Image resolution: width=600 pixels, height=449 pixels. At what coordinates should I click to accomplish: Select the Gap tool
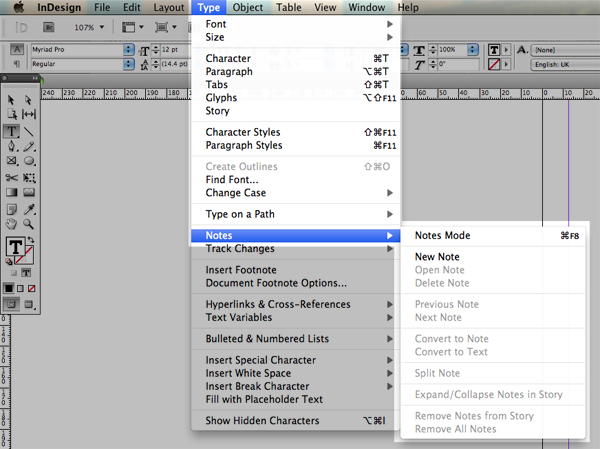point(29,114)
